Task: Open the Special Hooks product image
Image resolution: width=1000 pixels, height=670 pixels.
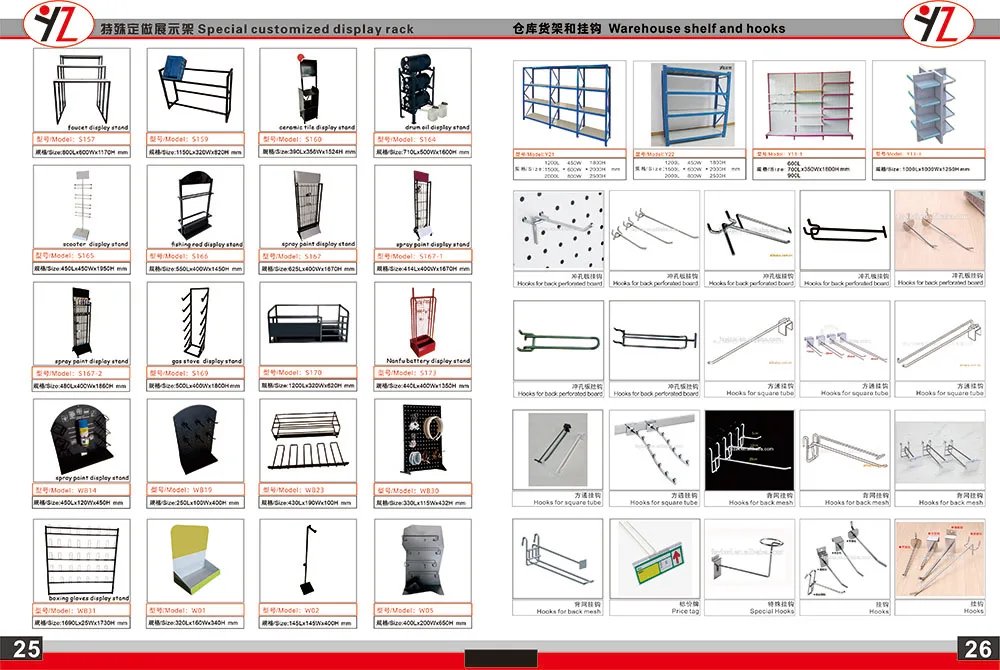Action: [751, 560]
